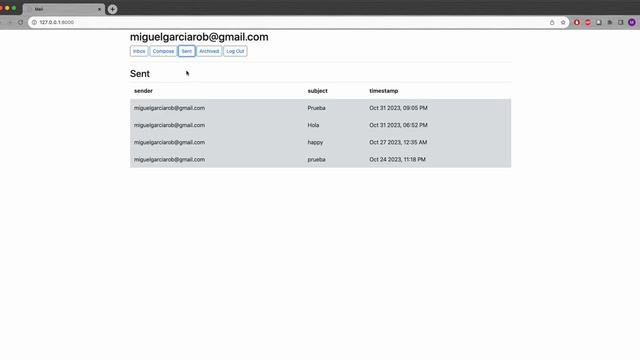Click the timestamp column header

click(x=384, y=91)
